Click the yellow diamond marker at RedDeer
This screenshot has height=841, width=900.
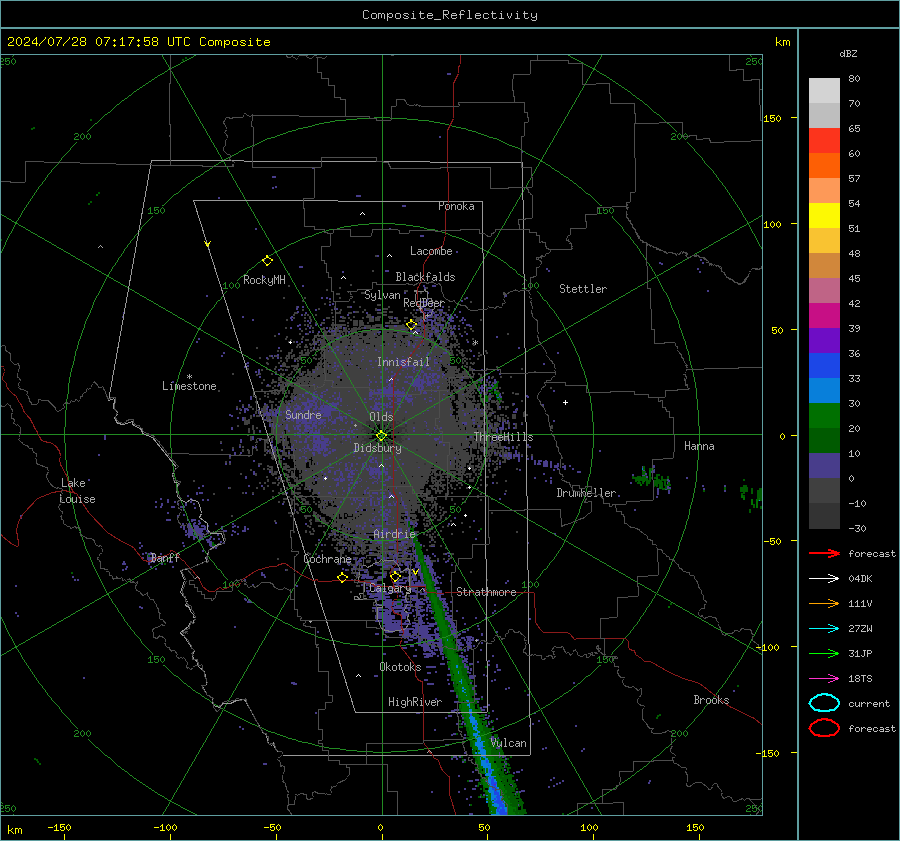[412, 325]
